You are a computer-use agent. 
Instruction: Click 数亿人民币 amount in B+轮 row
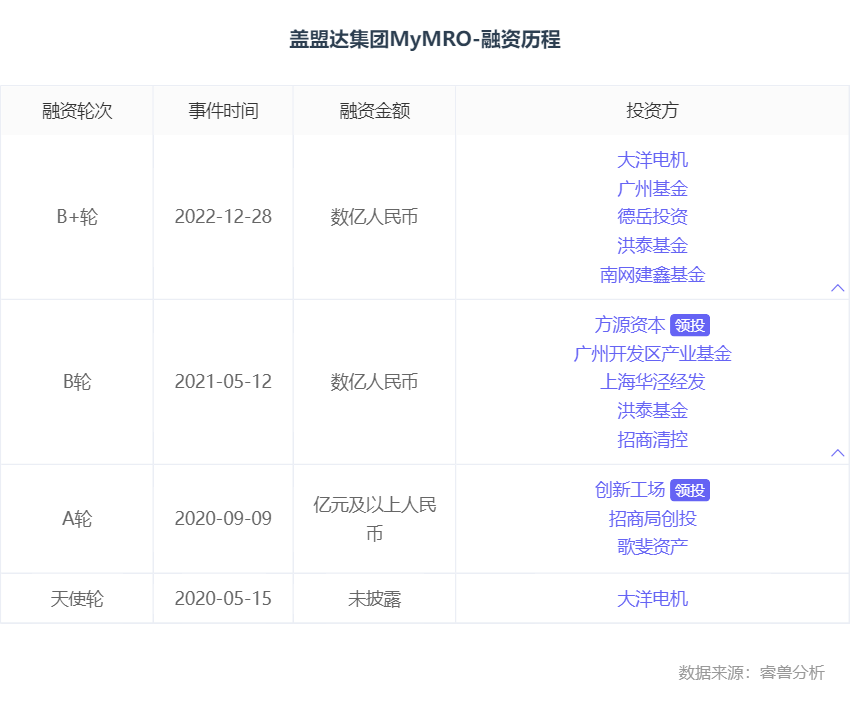pyautogui.click(x=375, y=217)
